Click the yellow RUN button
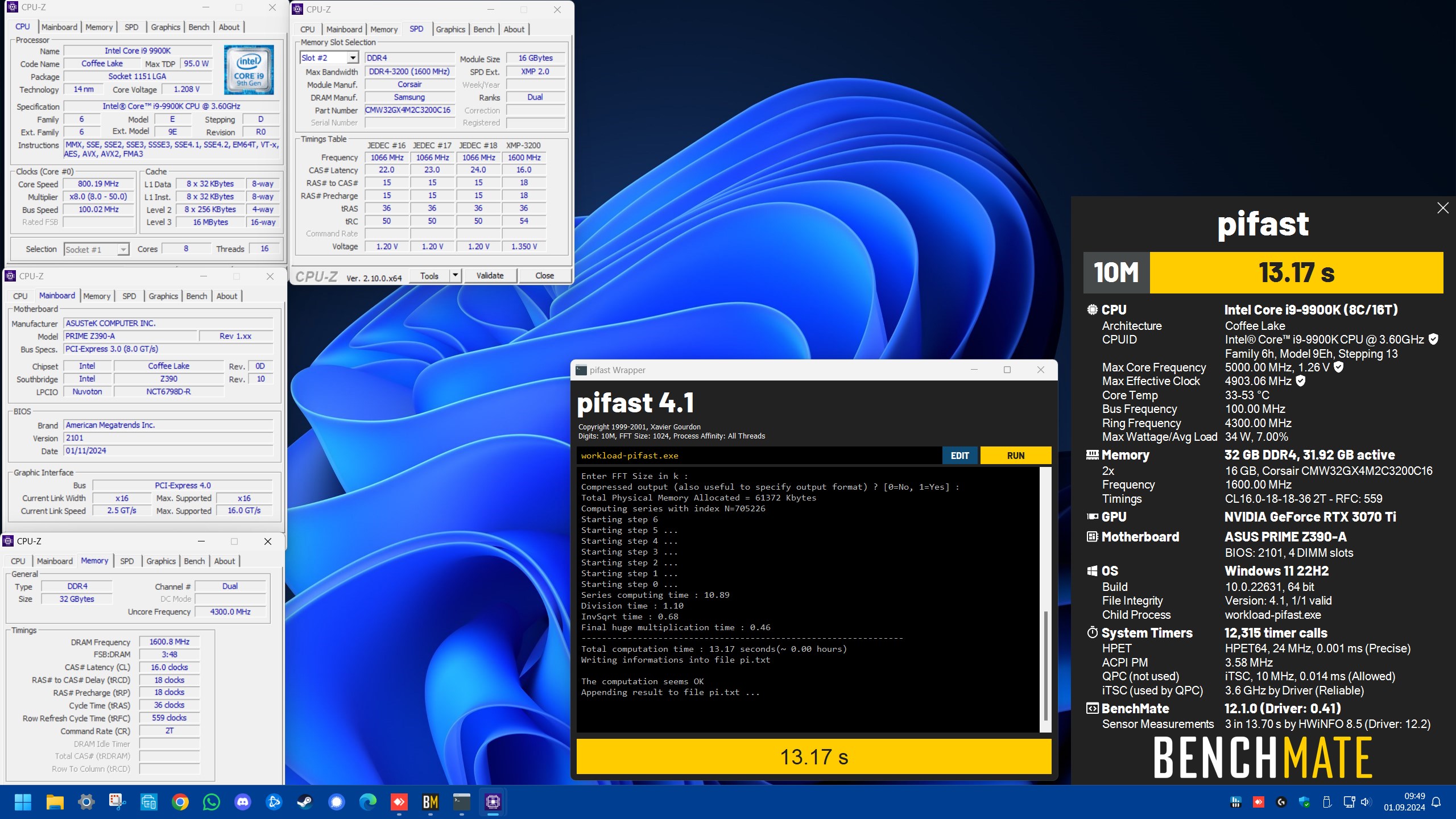The width and height of the screenshot is (1456, 819). pyautogui.click(x=1015, y=456)
